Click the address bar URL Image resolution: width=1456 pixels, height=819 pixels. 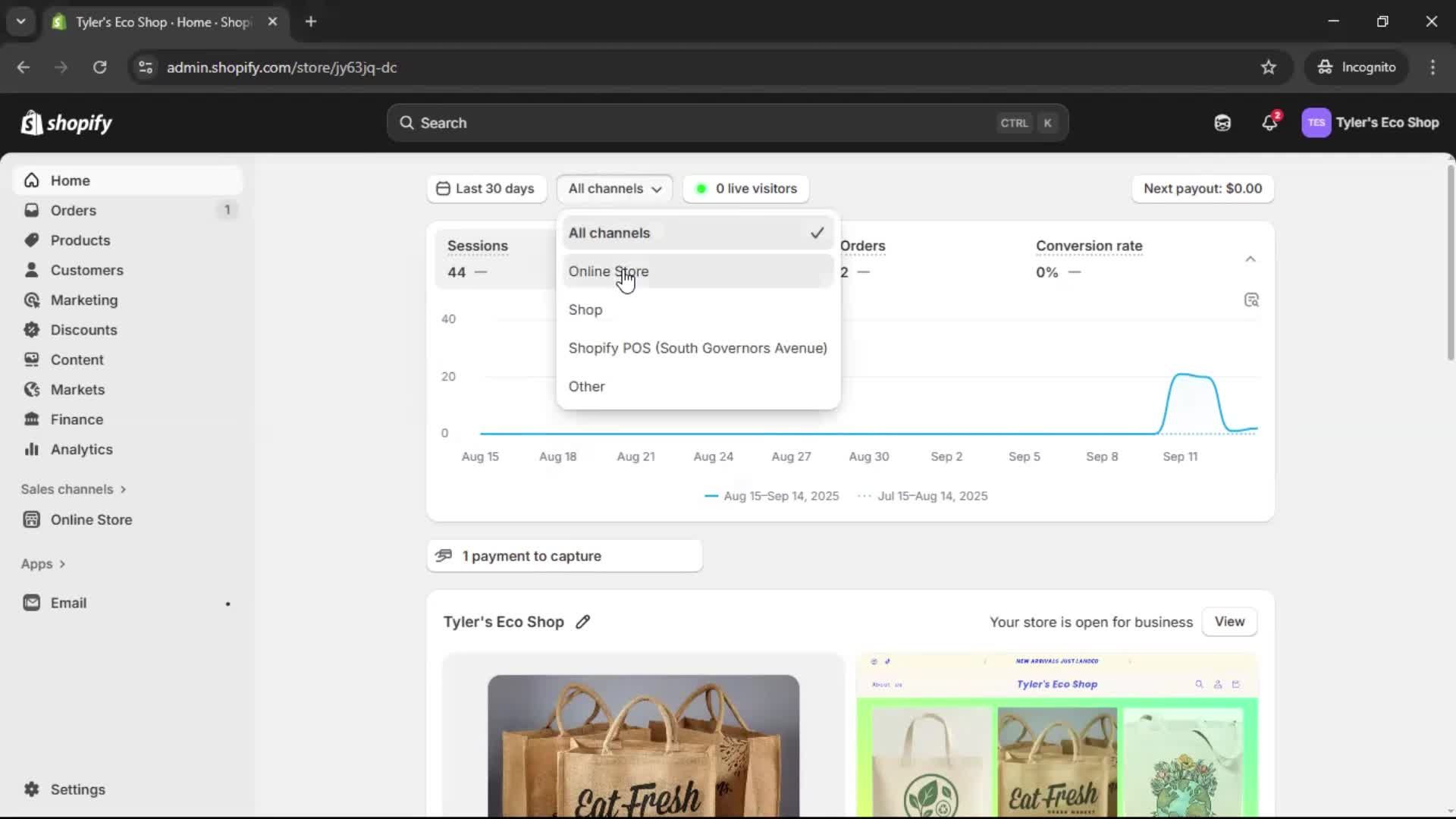click(281, 67)
